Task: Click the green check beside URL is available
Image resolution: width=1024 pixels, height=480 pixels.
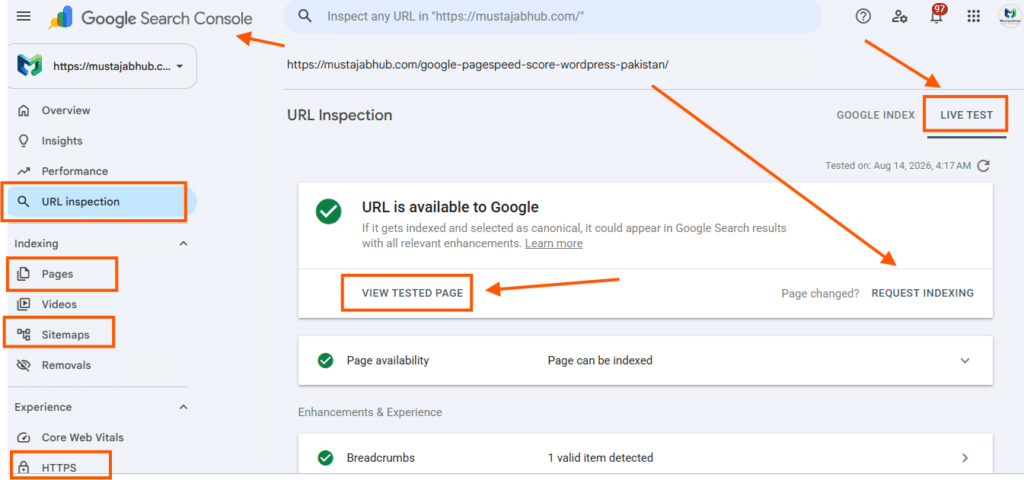Action: pyautogui.click(x=328, y=212)
